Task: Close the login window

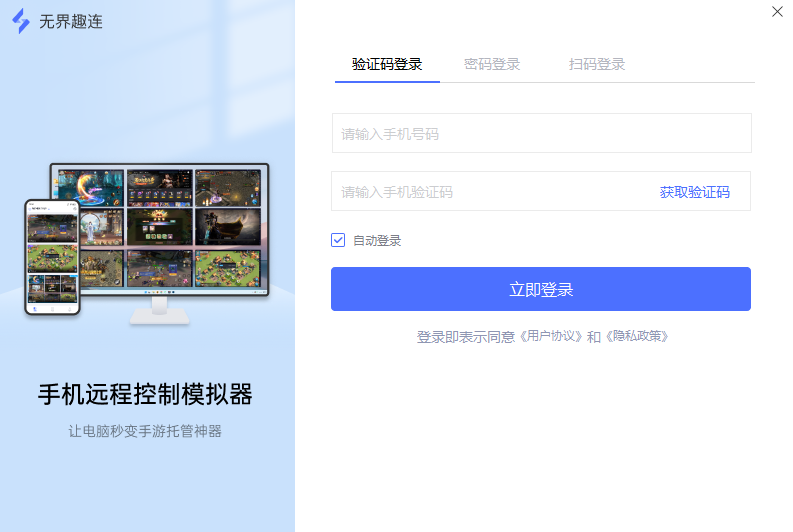Action: tap(777, 12)
